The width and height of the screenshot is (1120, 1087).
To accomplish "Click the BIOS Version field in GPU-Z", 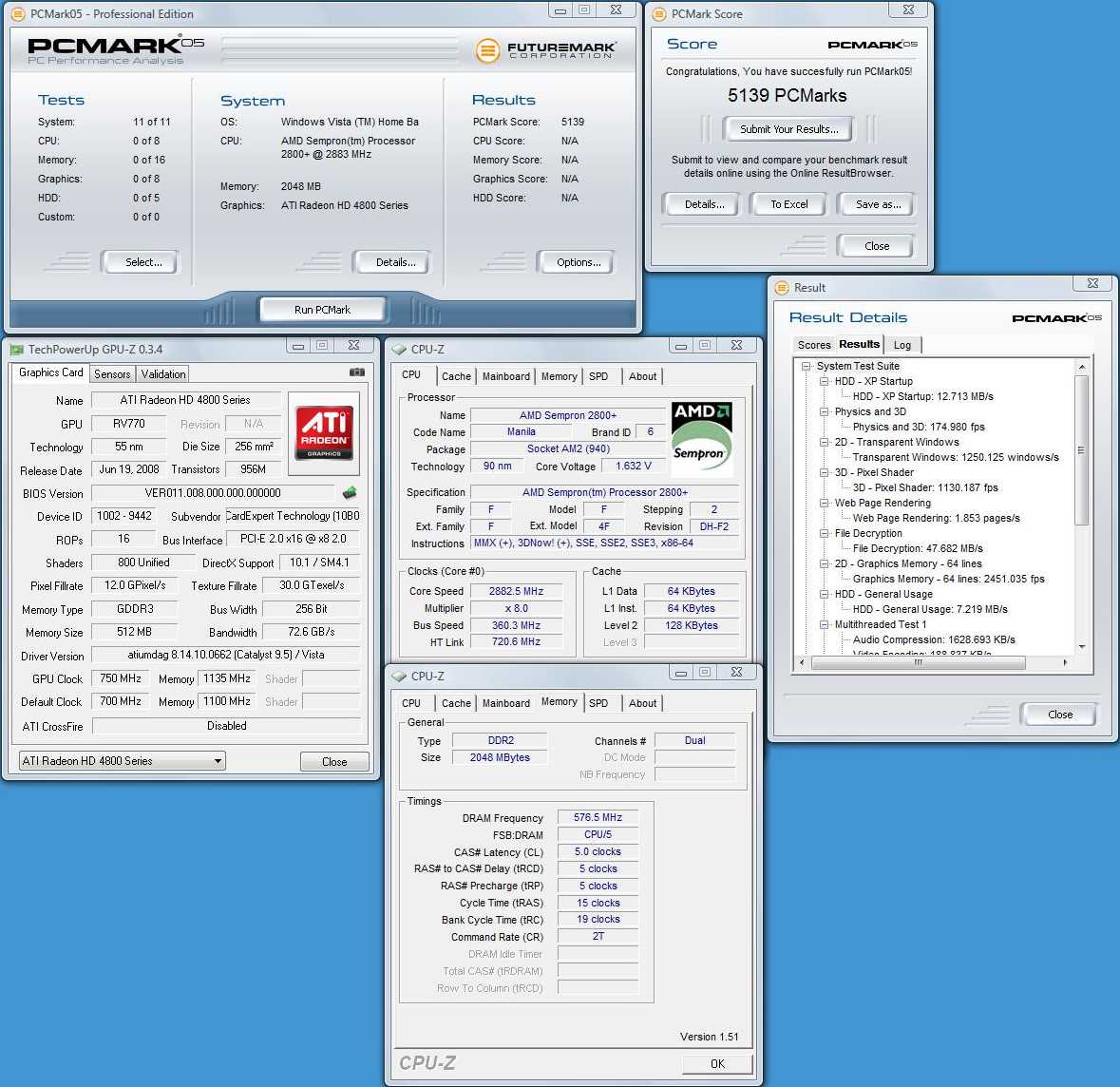I will pos(213,493).
